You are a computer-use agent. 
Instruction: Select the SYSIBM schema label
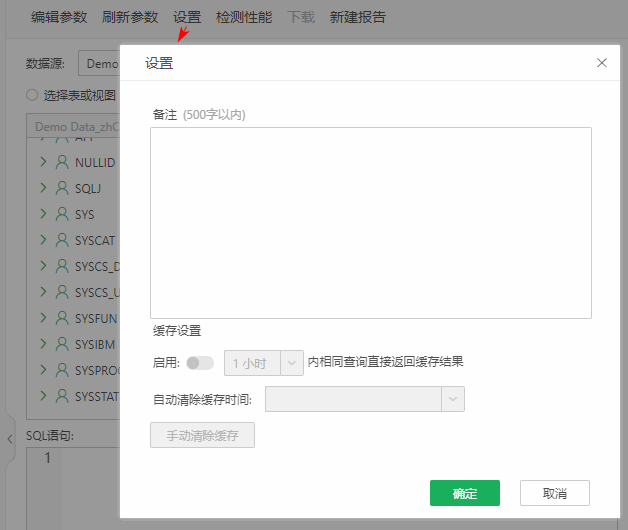click(x=95, y=345)
